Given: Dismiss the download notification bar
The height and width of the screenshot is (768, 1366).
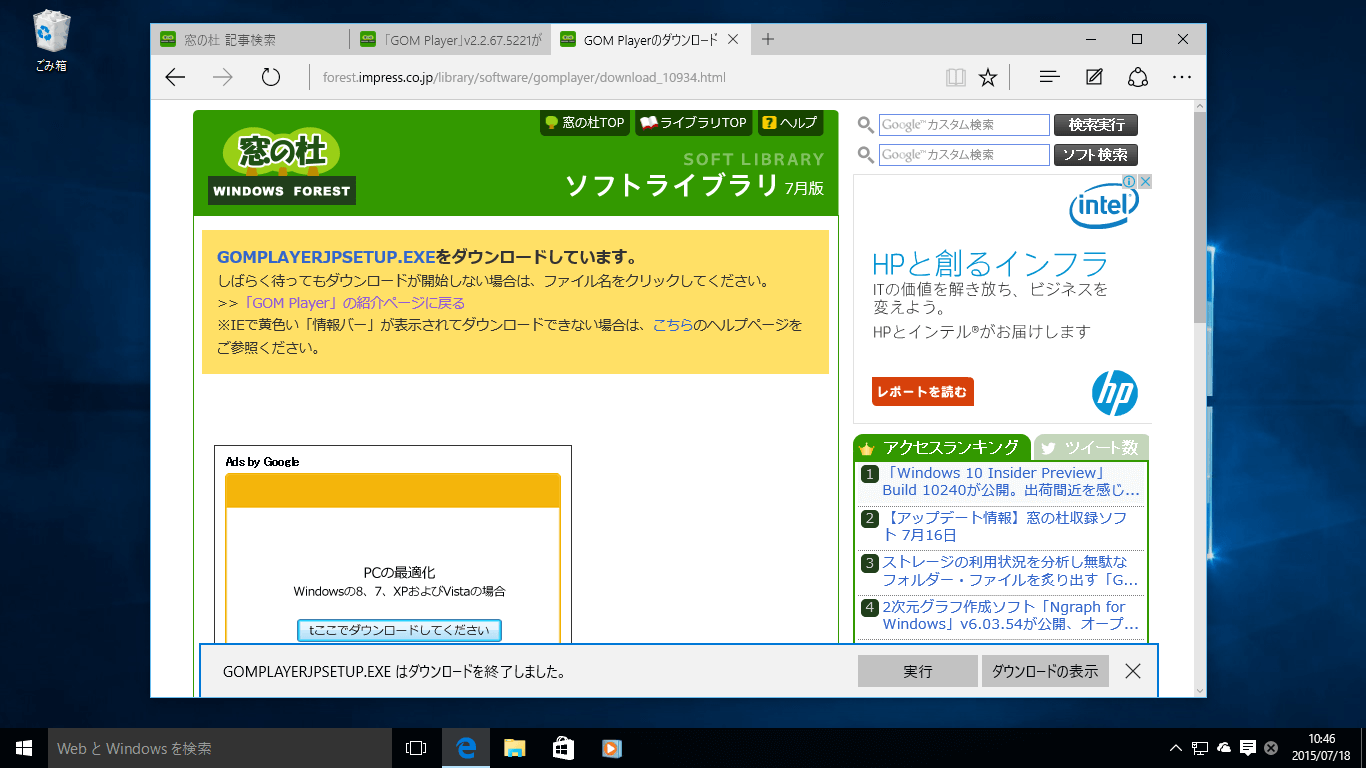Looking at the screenshot, I should 1133,671.
